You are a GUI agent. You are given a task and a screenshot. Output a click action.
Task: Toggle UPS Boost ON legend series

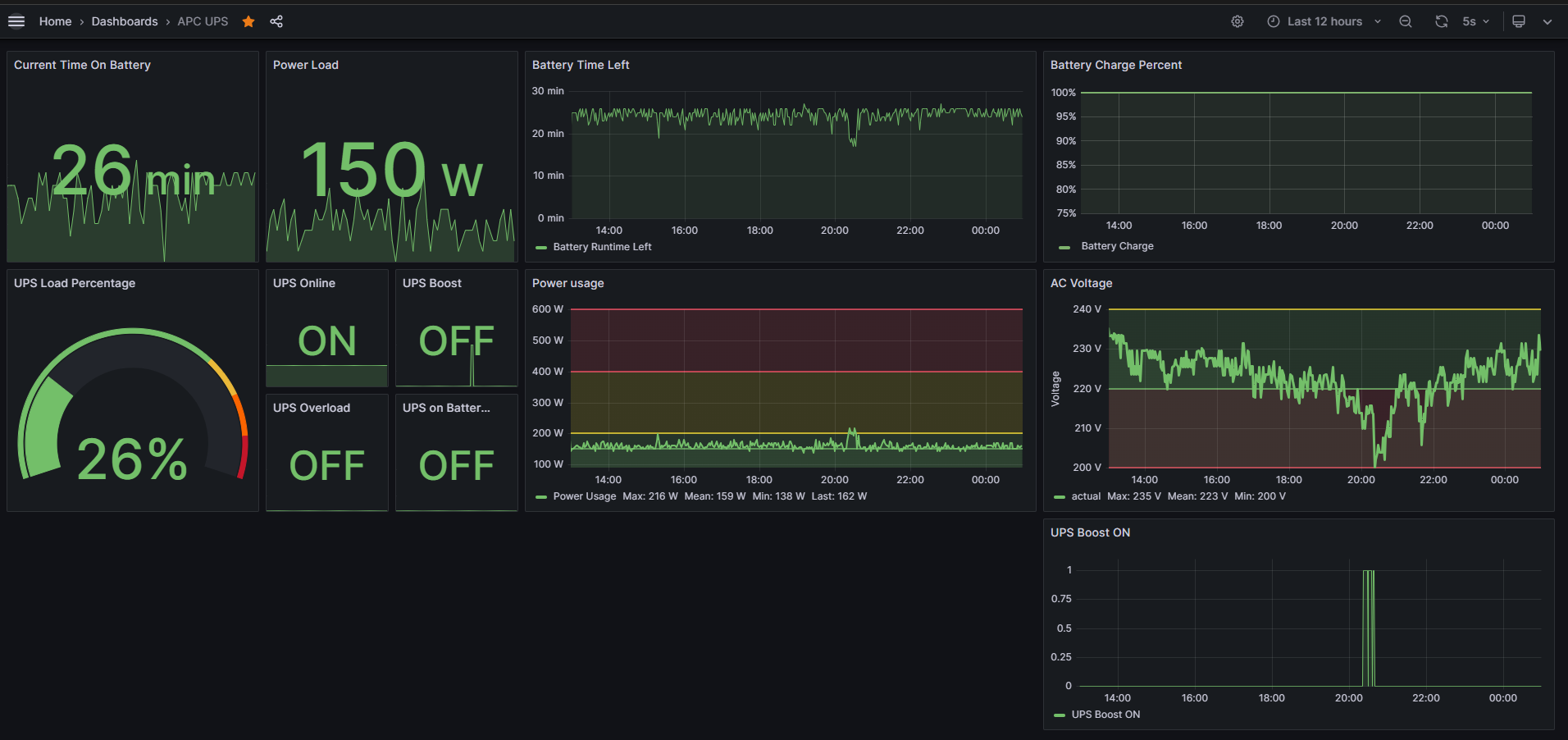pos(1105,715)
